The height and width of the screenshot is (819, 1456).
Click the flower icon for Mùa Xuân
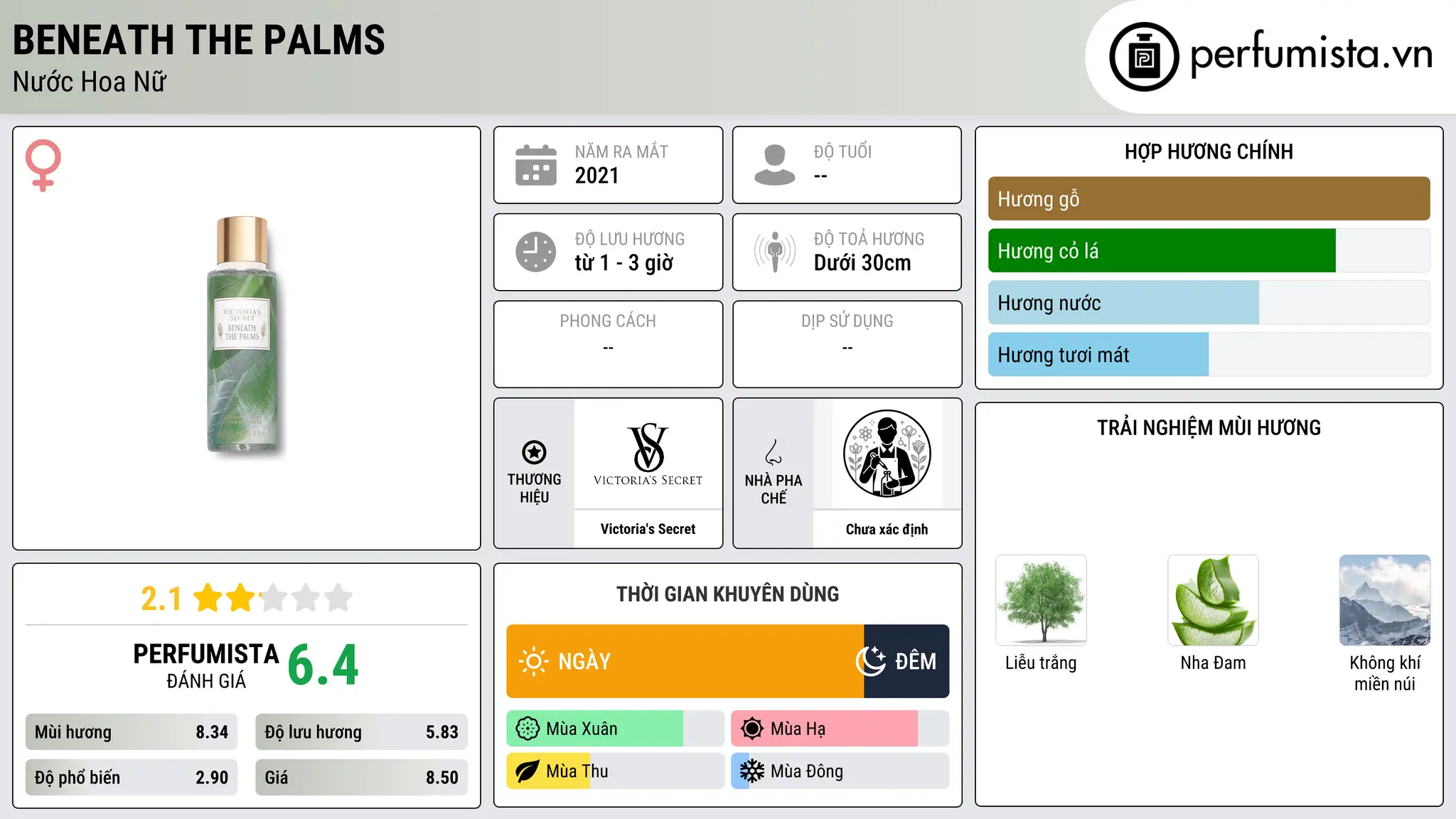tap(528, 729)
